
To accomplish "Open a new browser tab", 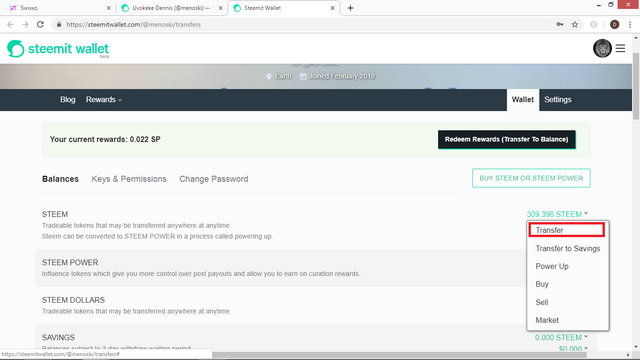I will [350, 8].
